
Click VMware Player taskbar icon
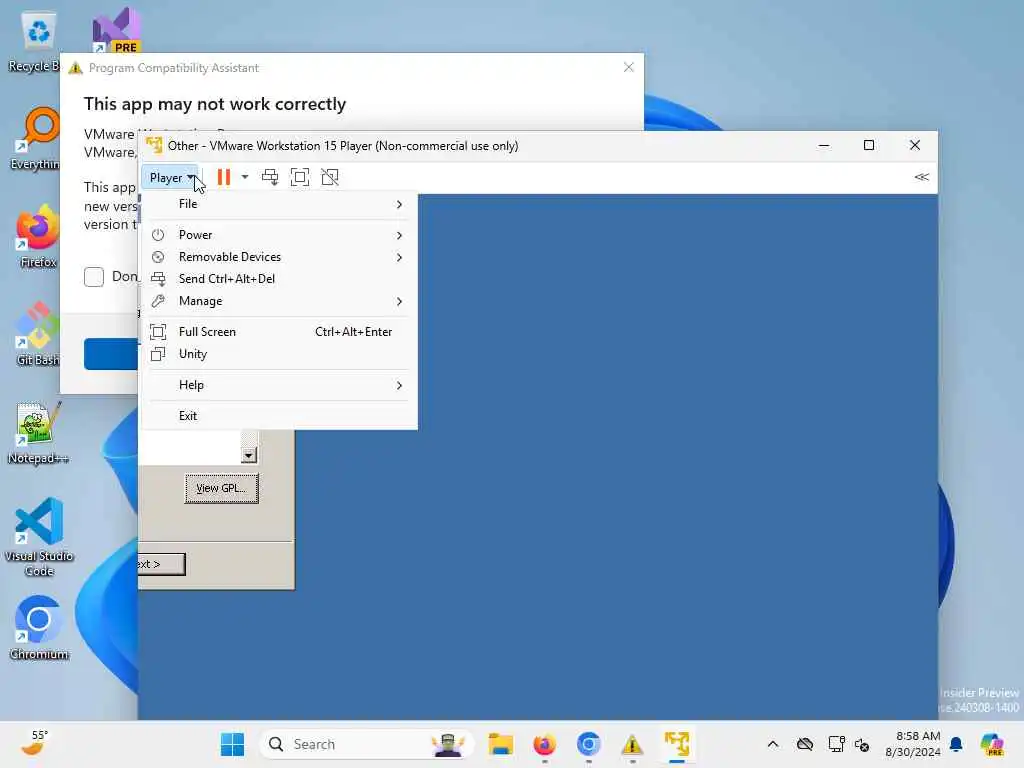[677, 744]
